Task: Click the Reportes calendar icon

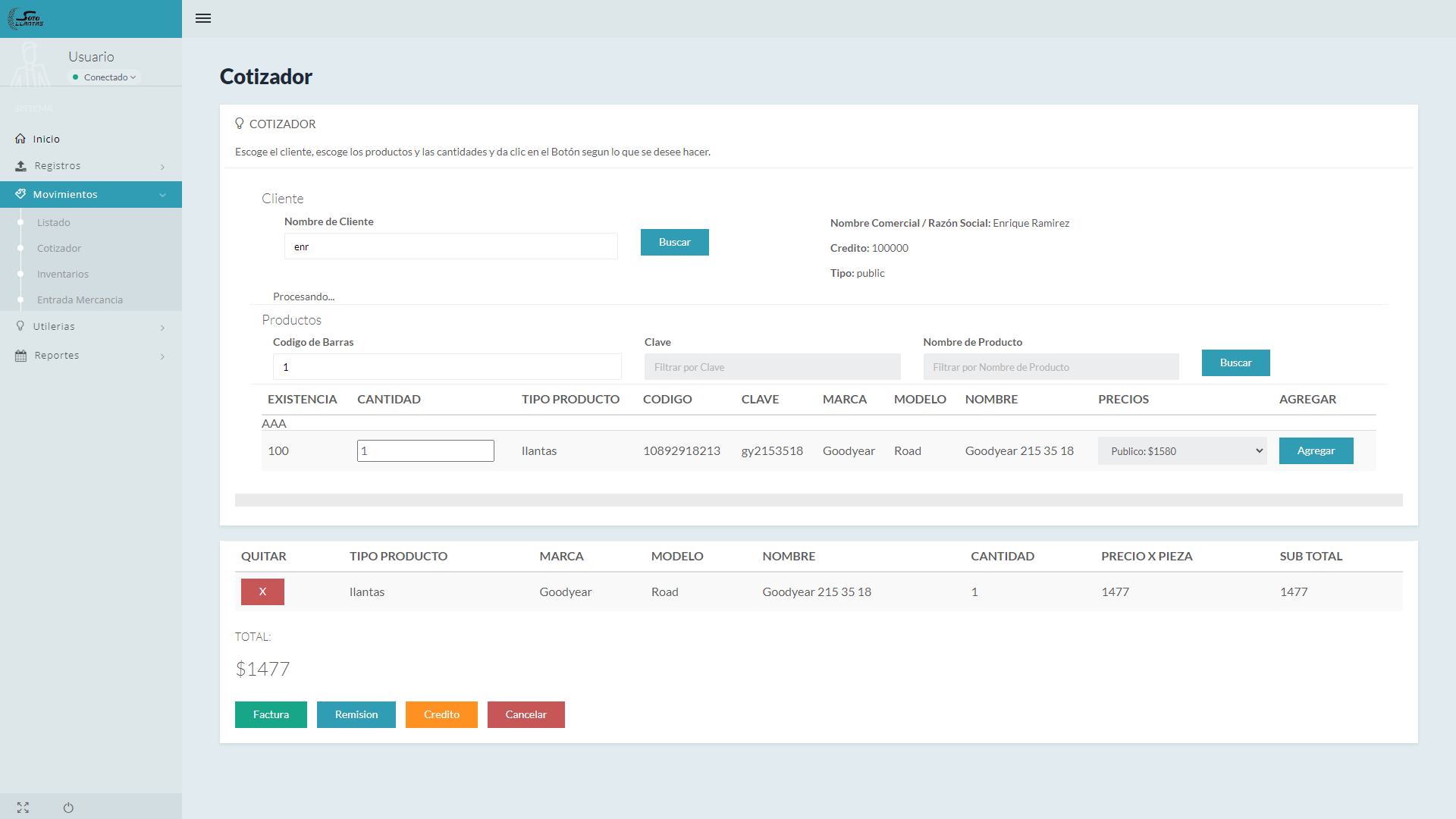Action: (x=20, y=356)
